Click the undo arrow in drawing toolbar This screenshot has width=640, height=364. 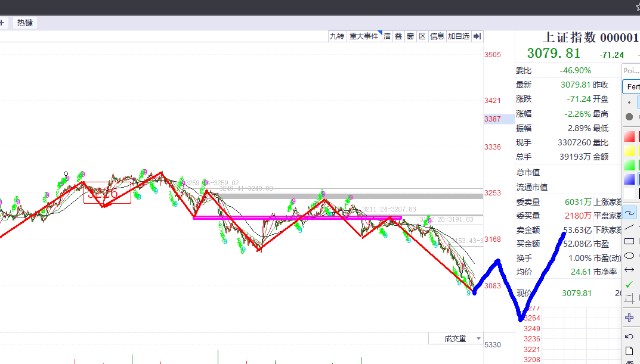(x=629, y=337)
